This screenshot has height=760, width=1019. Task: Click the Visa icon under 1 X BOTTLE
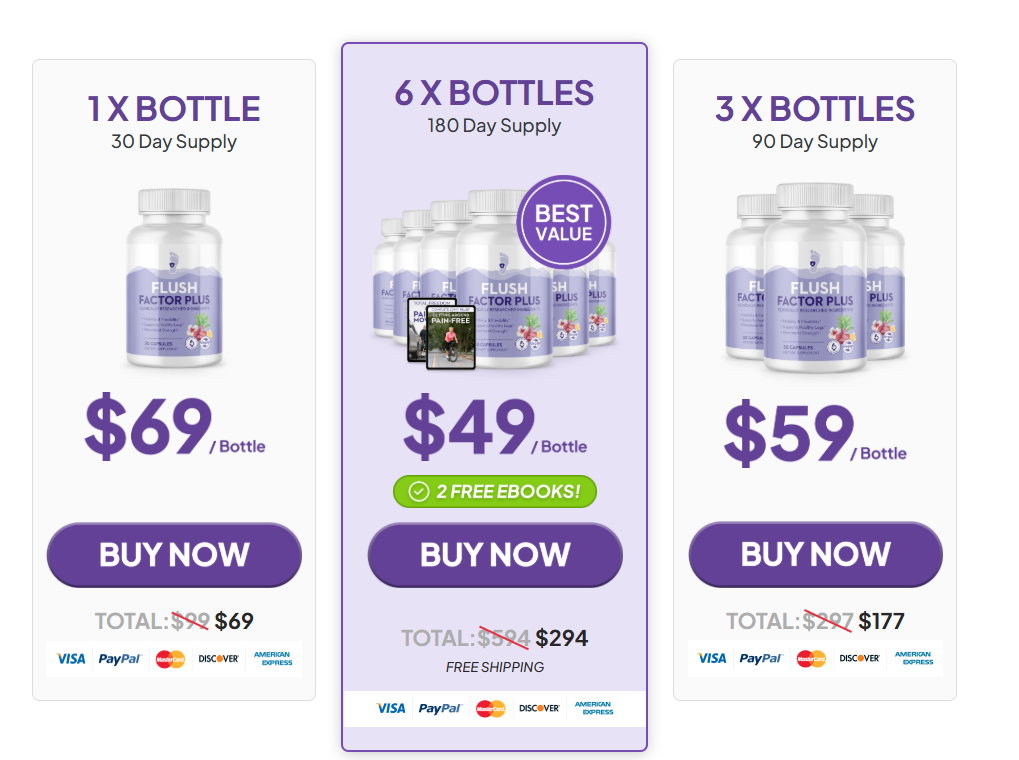[70, 658]
